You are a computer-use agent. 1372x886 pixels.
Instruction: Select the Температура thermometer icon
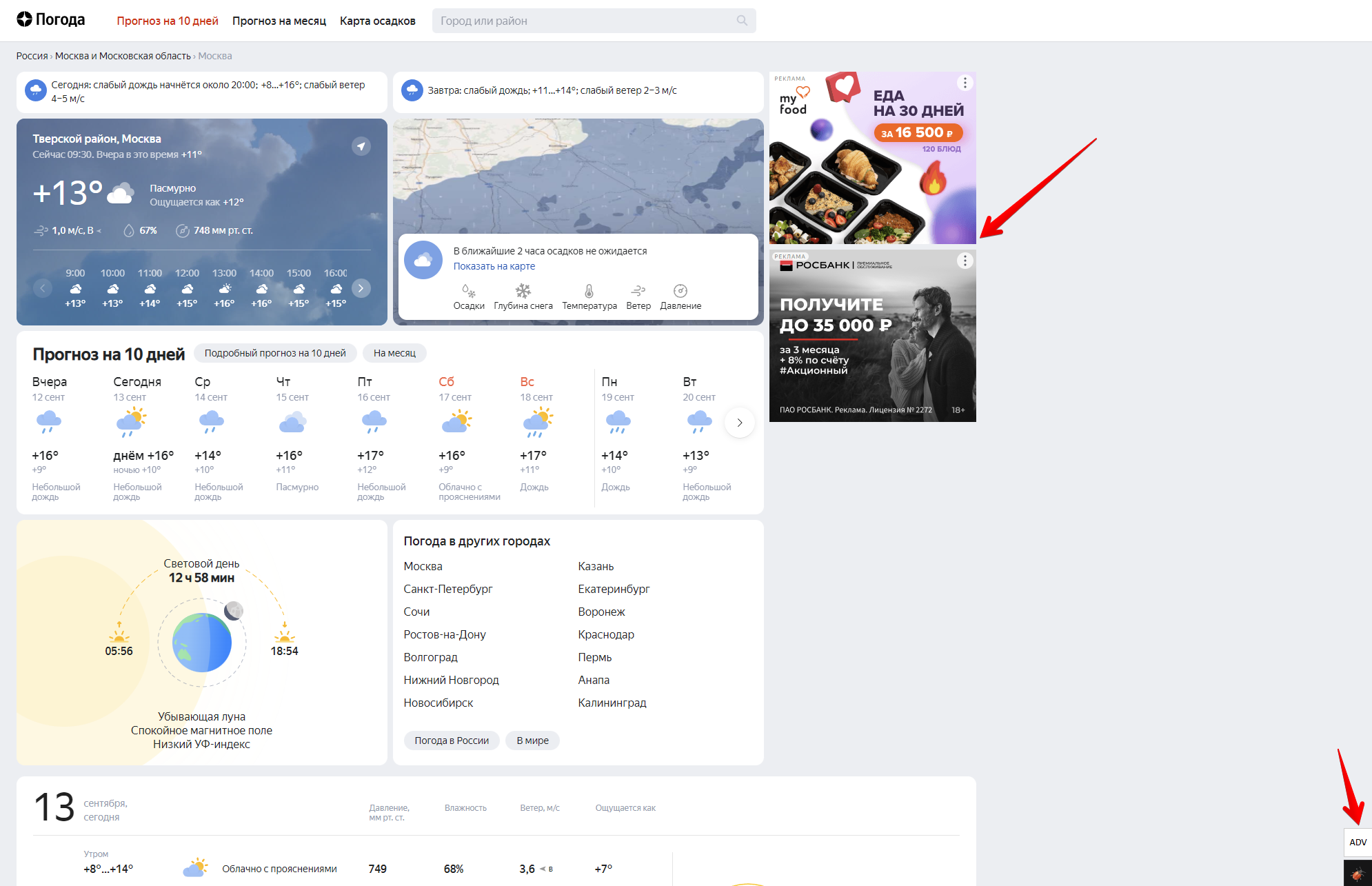(589, 291)
